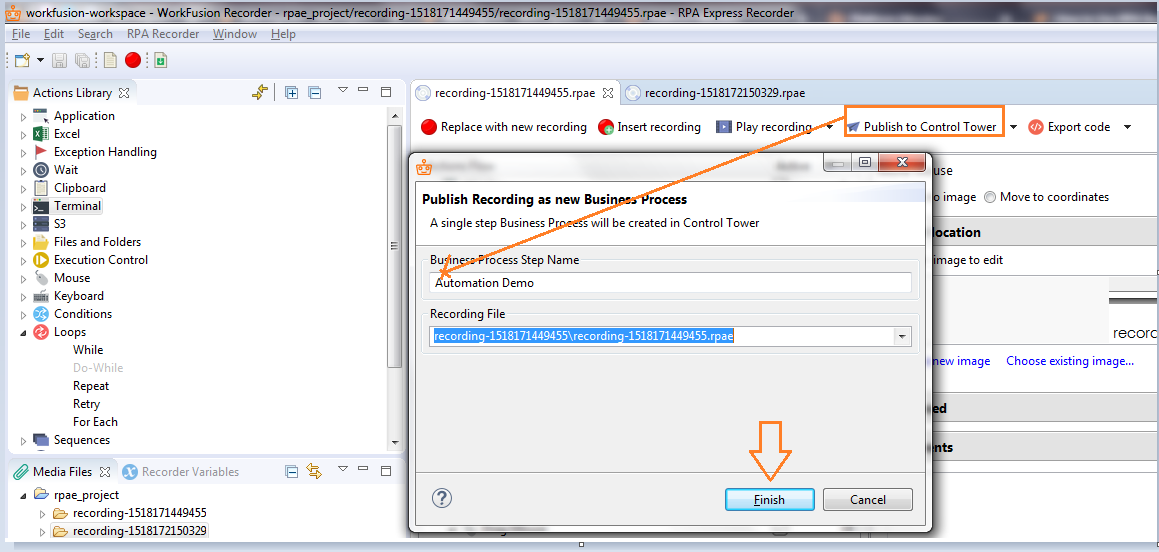
Task: Click the robot icon in dialog title bar
Action: point(424,167)
